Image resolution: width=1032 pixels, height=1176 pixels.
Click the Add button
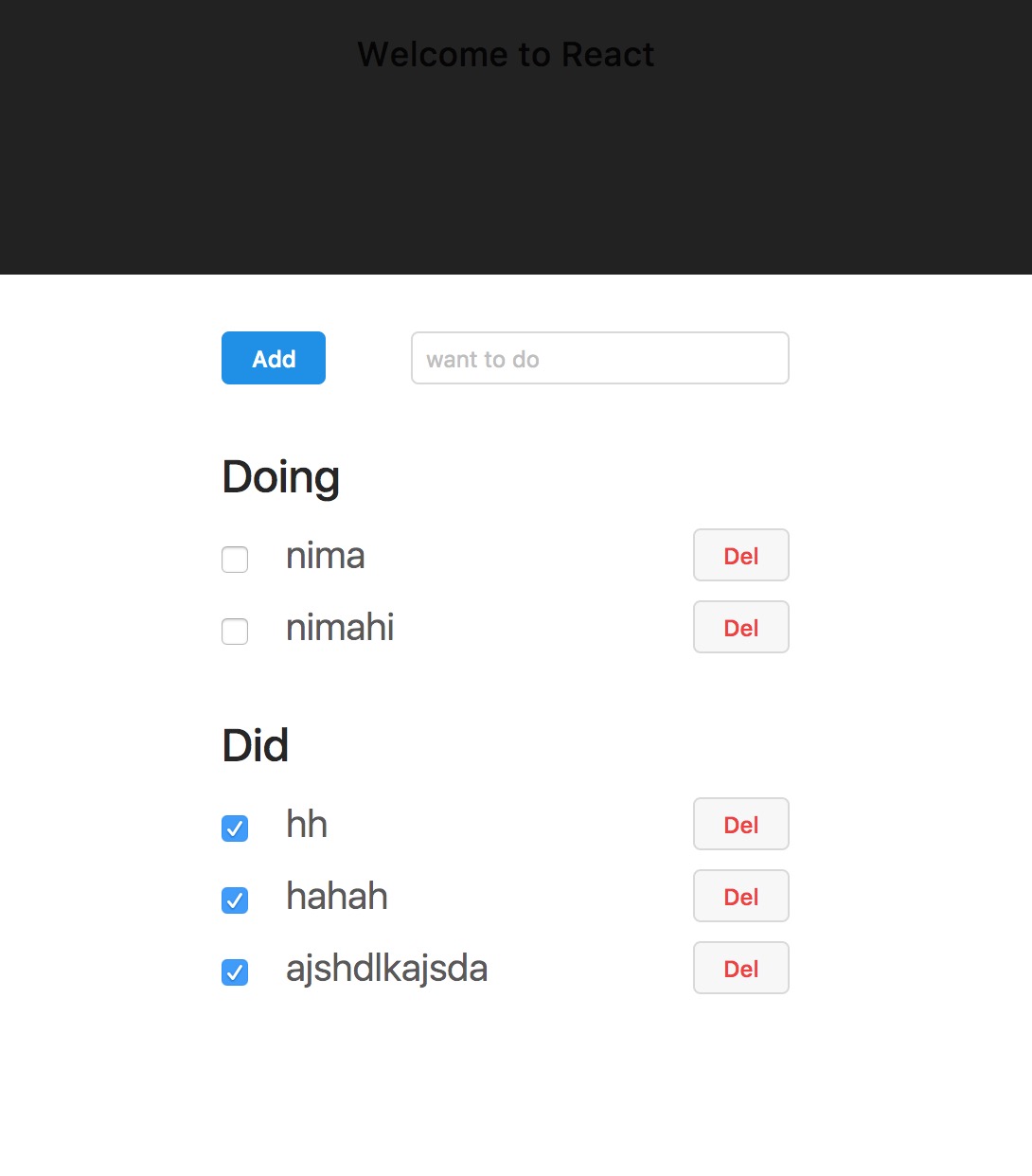click(x=273, y=358)
